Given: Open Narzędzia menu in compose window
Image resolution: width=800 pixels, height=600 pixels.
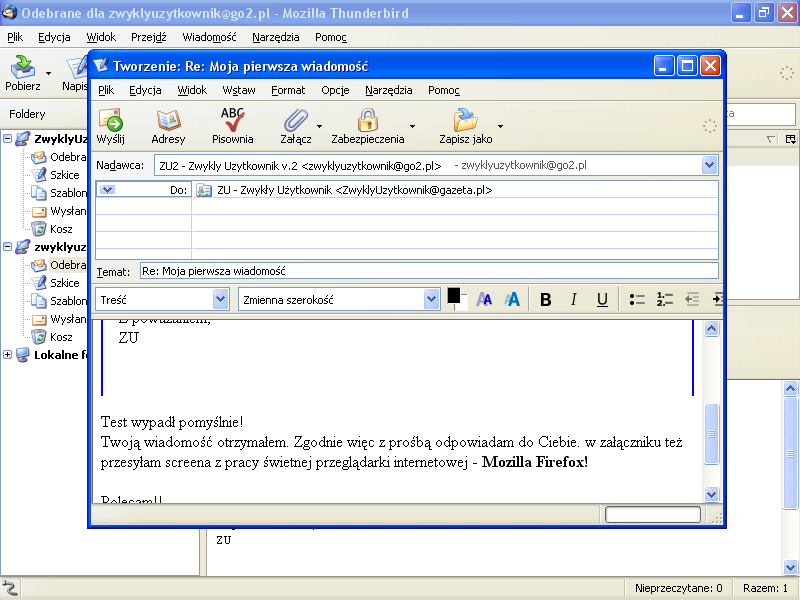Looking at the screenshot, I should tap(388, 90).
